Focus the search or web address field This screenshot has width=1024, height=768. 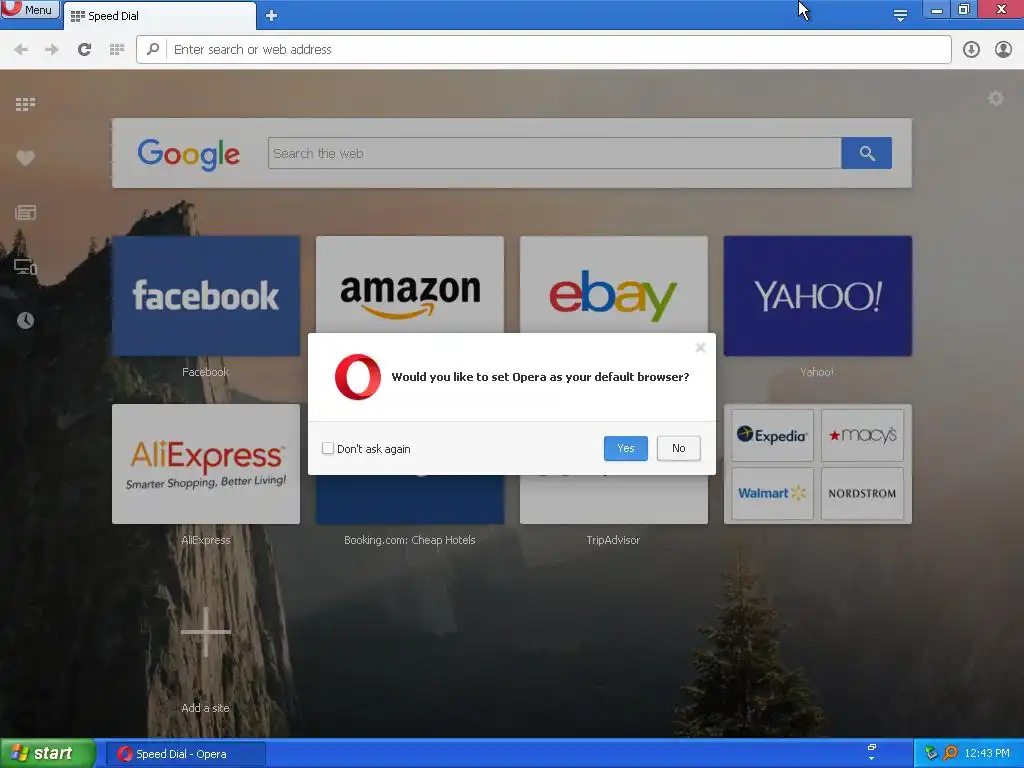[543, 50]
